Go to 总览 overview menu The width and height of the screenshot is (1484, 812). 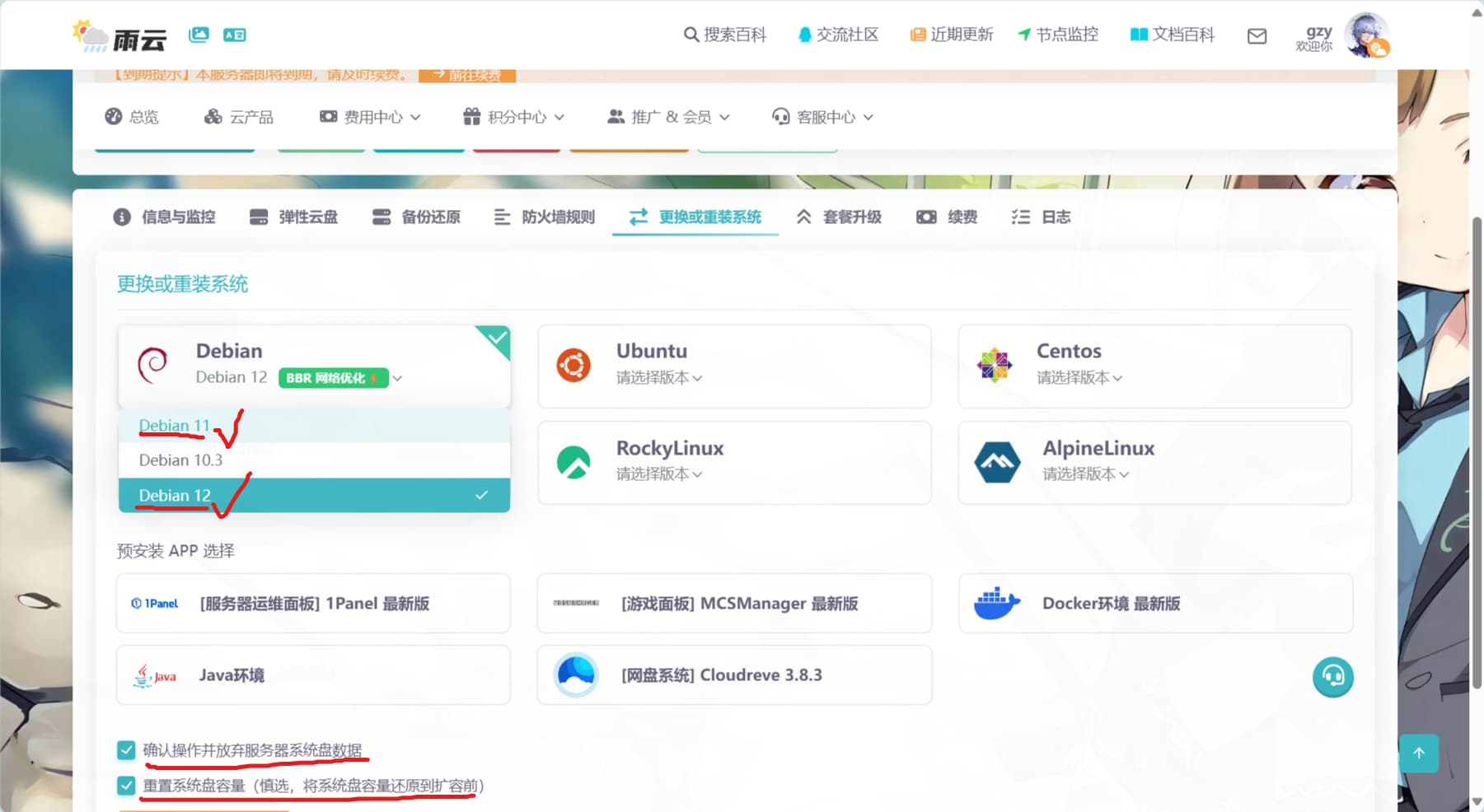coord(132,117)
